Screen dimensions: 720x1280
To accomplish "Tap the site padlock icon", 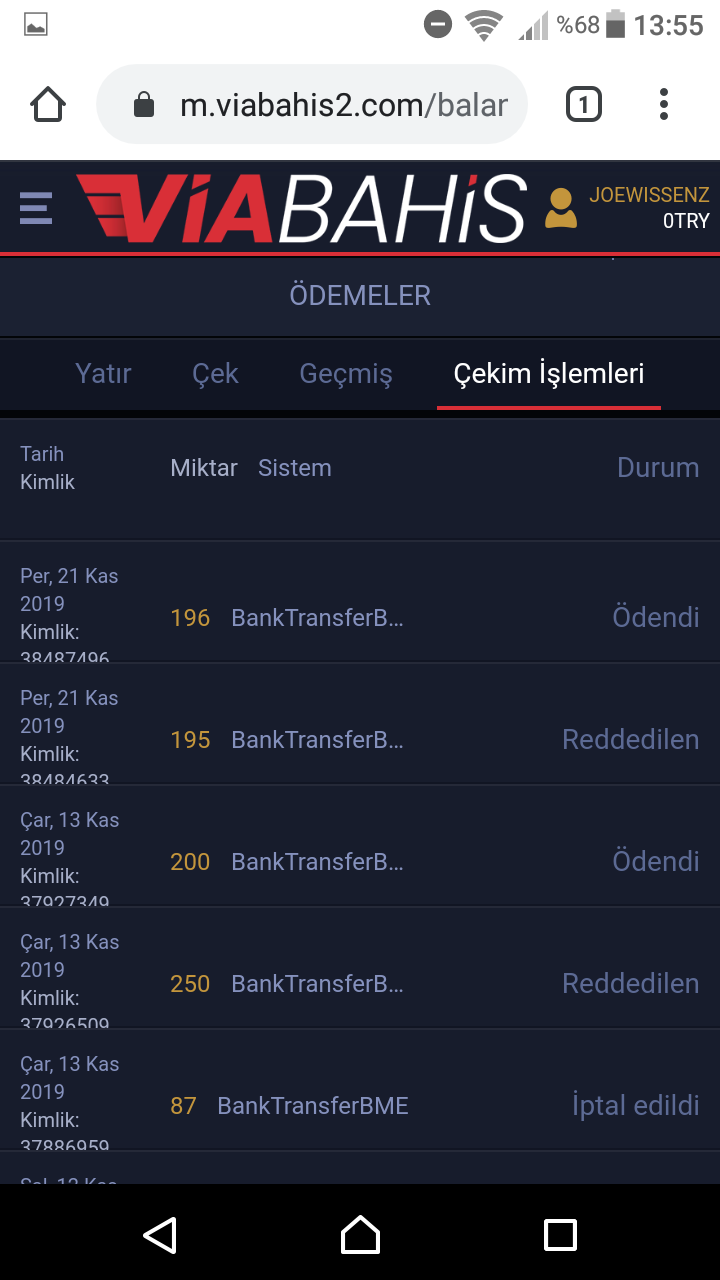I will pos(144,105).
